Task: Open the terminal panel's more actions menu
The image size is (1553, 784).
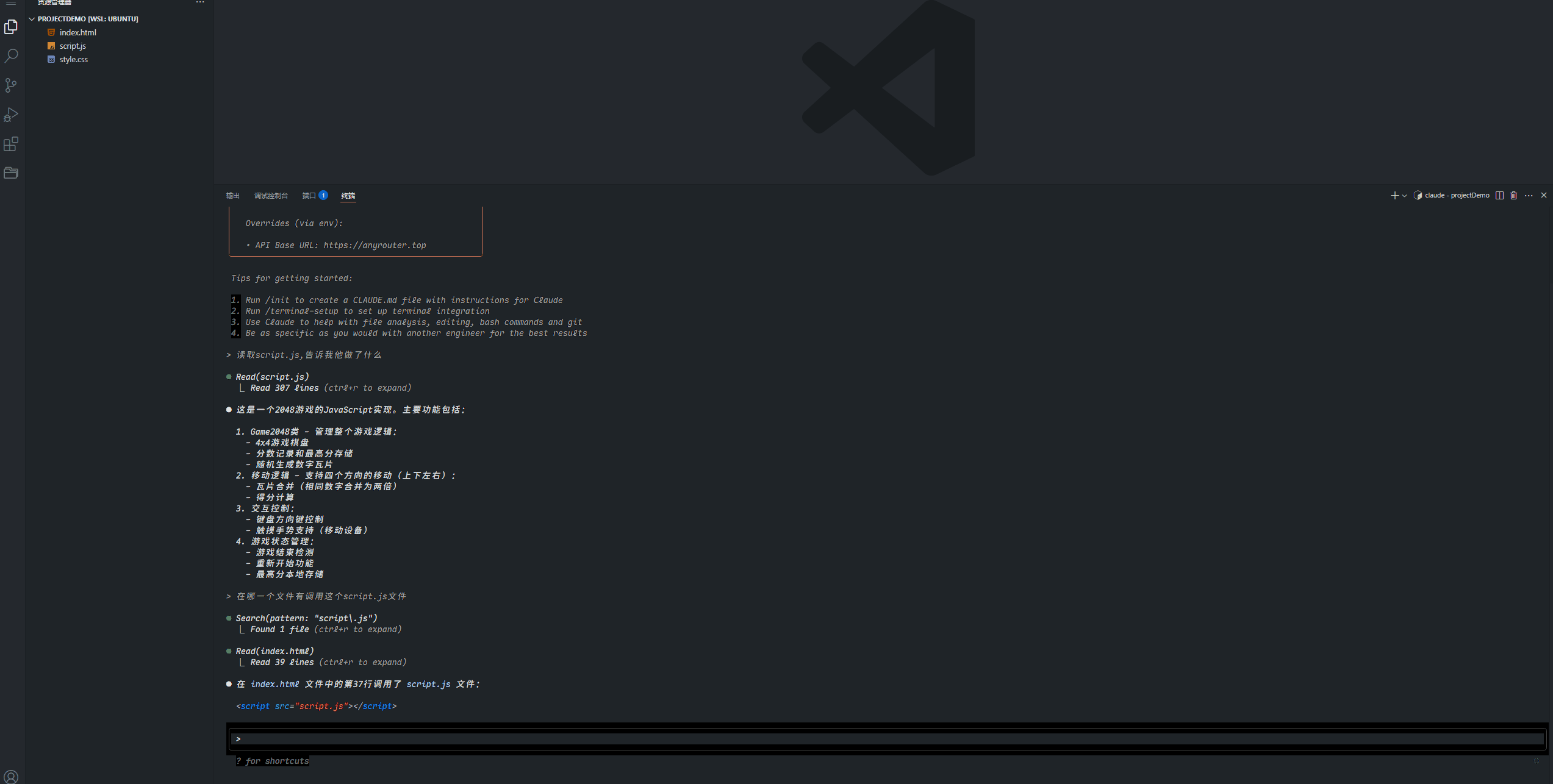Action: pyautogui.click(x=1529, y=195)
